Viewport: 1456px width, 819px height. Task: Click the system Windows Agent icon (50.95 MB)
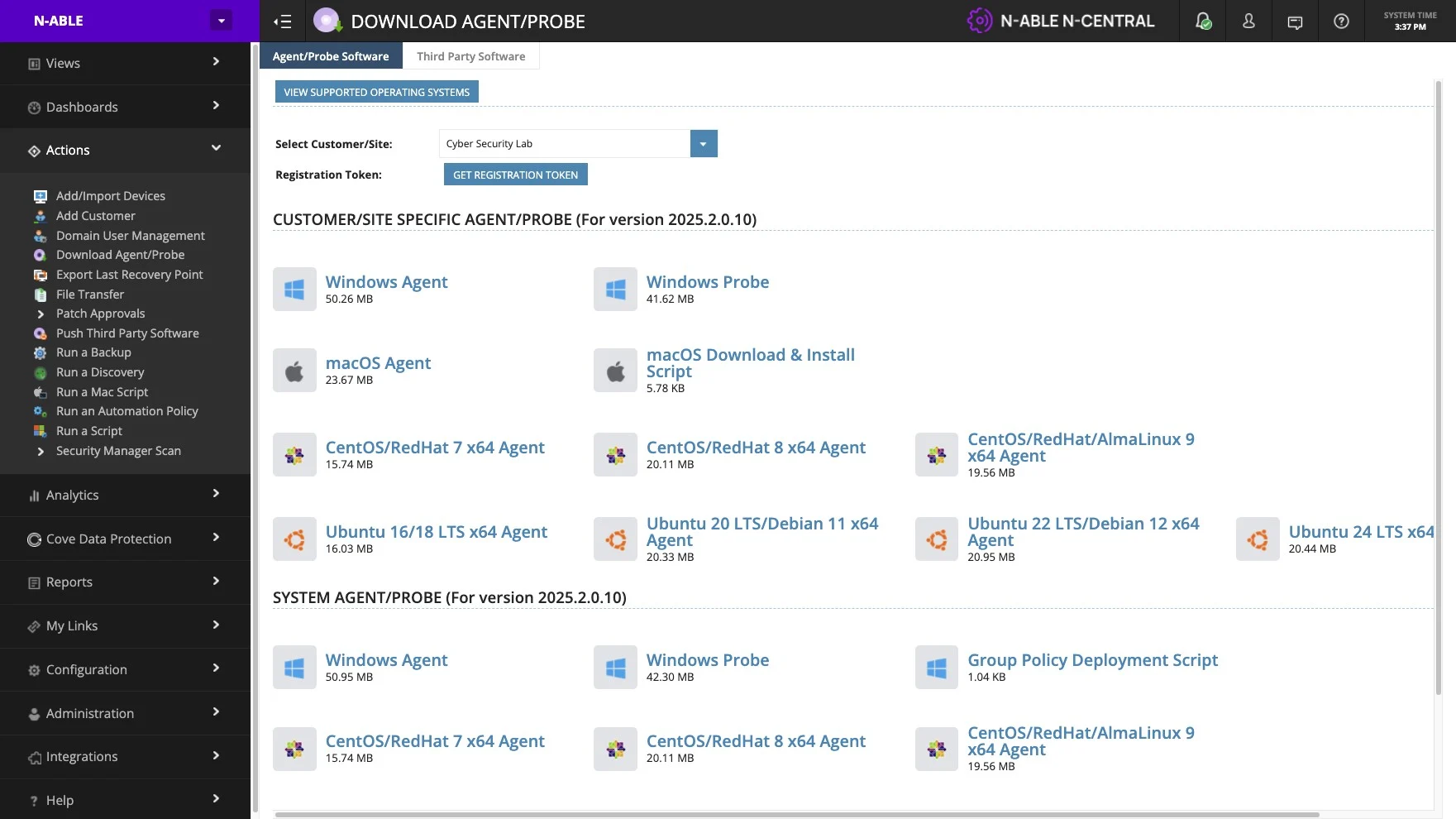pyautogui.click(x=294, y=667)
